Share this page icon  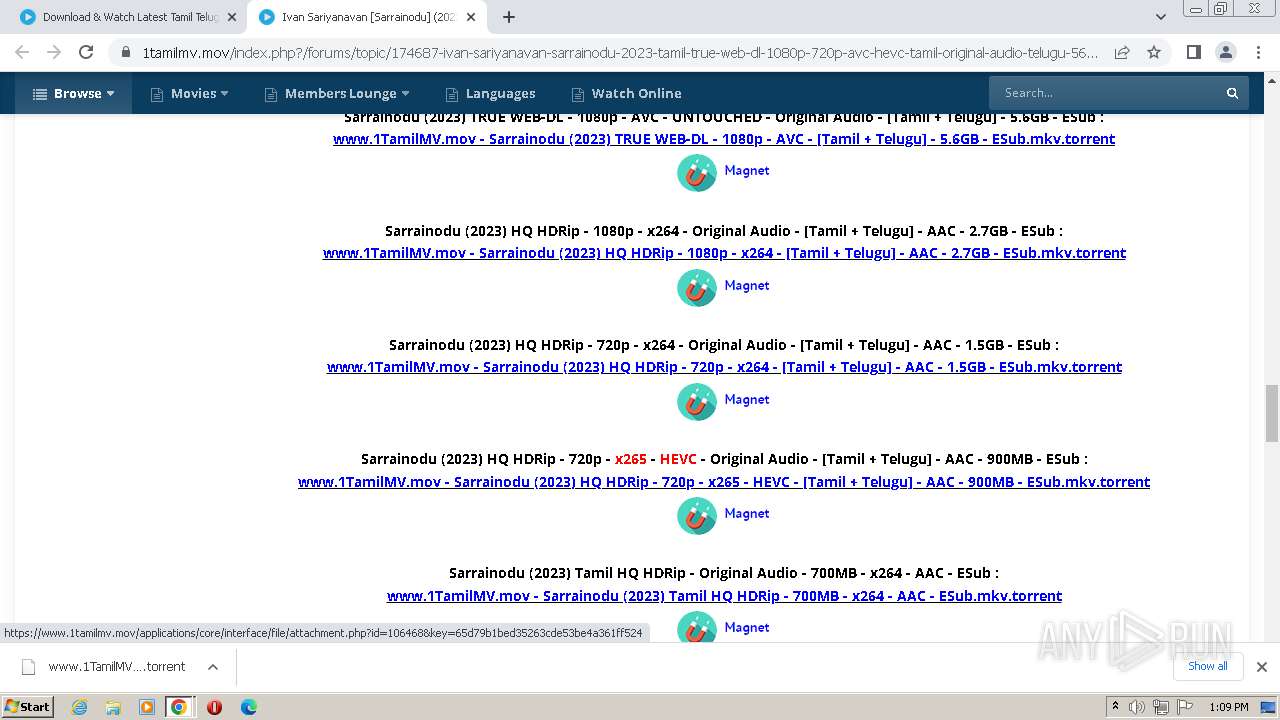tap(1122, 52)
